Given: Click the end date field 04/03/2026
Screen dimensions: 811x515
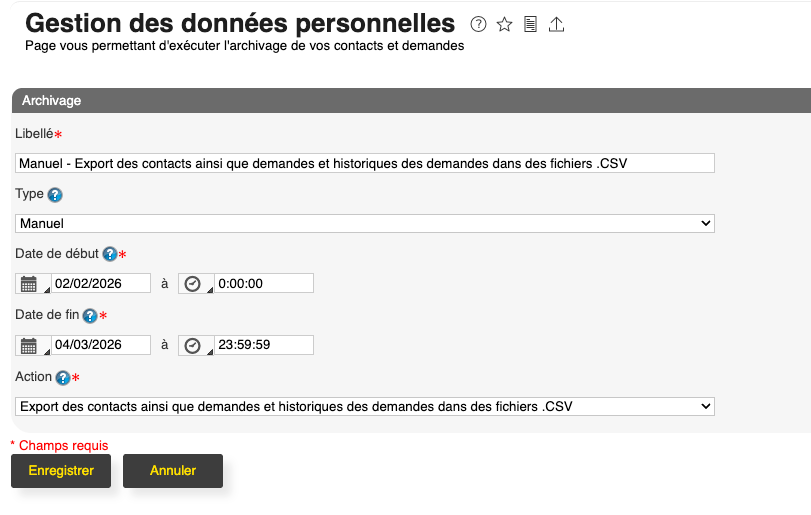Looking at the screenshot, I should click(x=100, y=346).
